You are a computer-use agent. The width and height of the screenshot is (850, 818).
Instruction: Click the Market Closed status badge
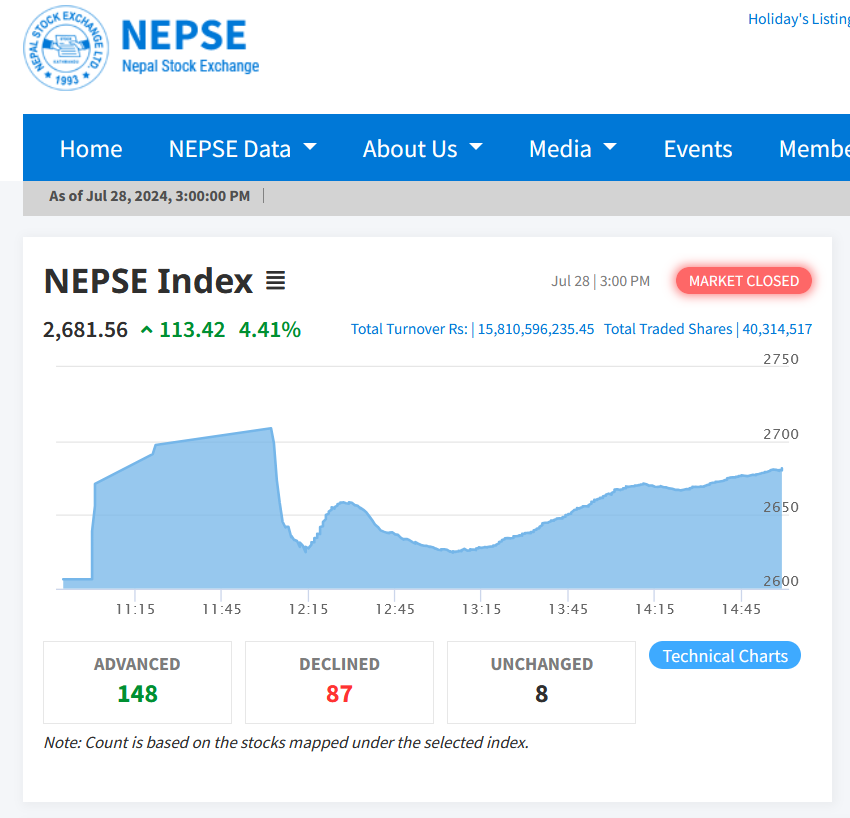point(744,281)
